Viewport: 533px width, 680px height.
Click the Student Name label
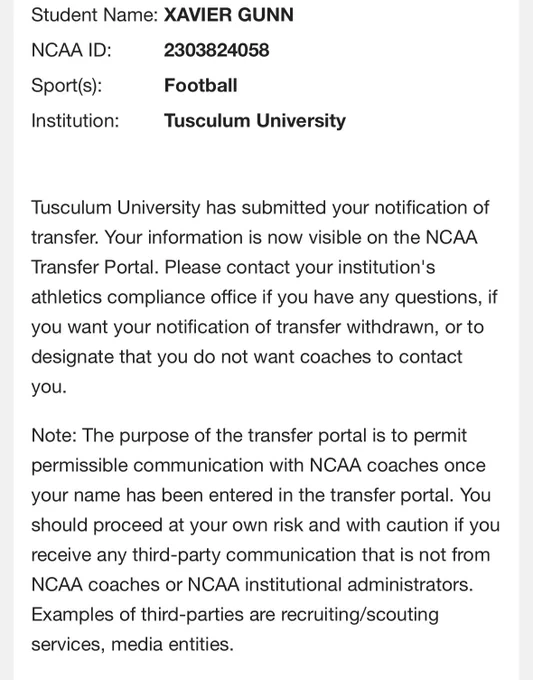pyautogui.click(x=95, y=15)
